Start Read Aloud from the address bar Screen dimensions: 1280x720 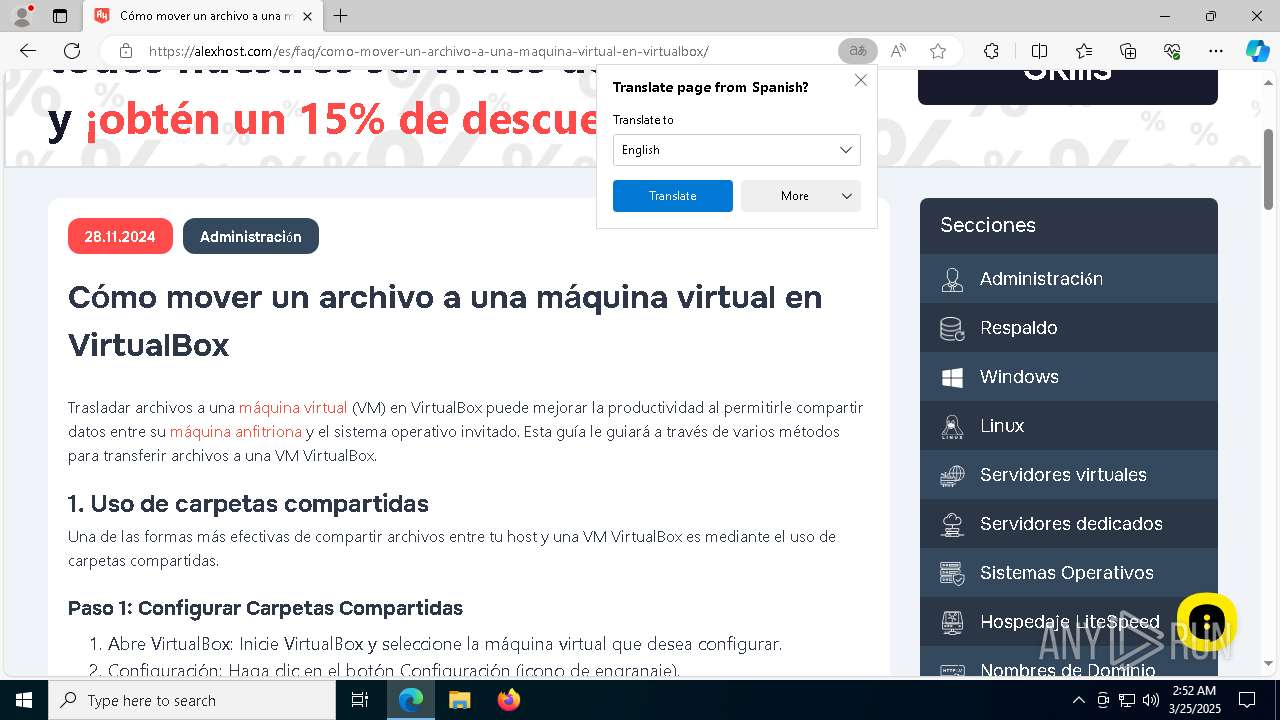click(898, 51)
